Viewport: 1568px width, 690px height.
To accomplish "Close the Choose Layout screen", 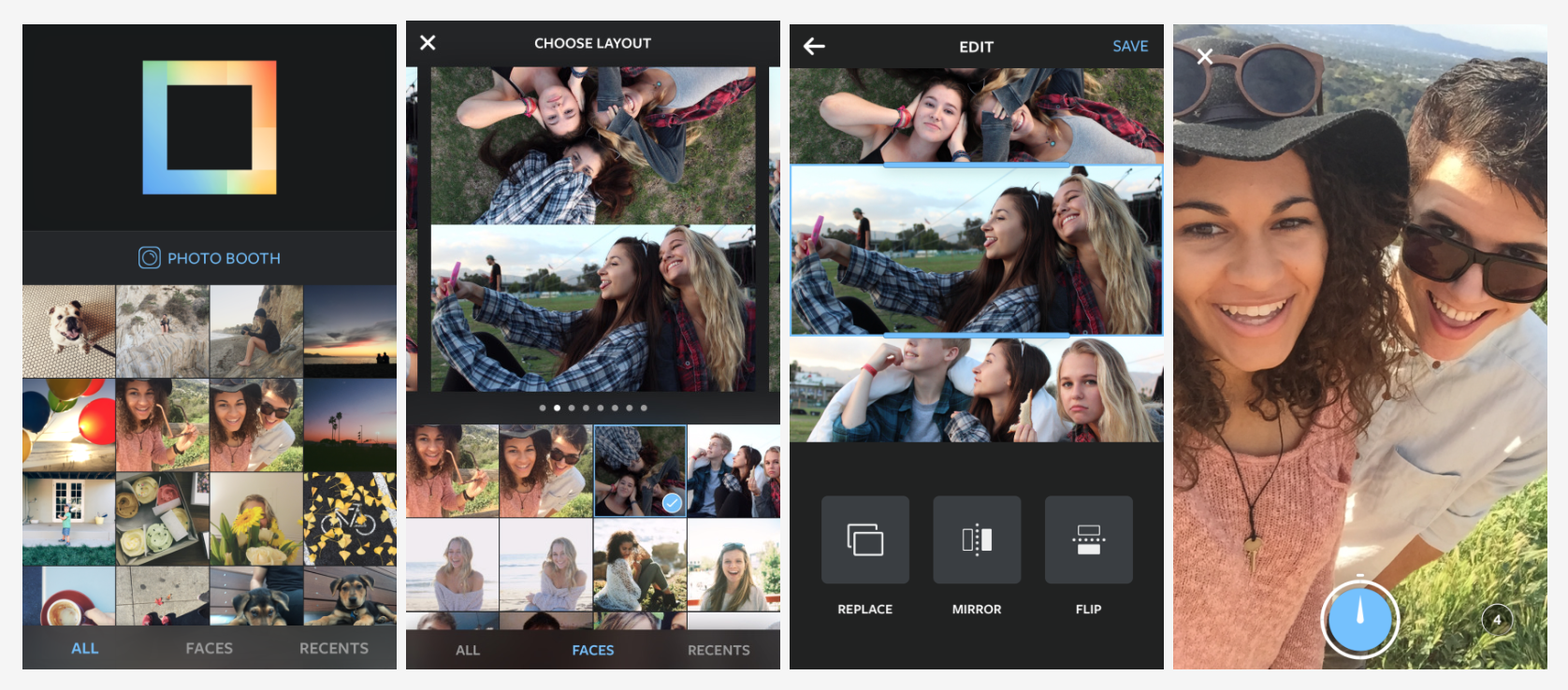I will [428, 43].
